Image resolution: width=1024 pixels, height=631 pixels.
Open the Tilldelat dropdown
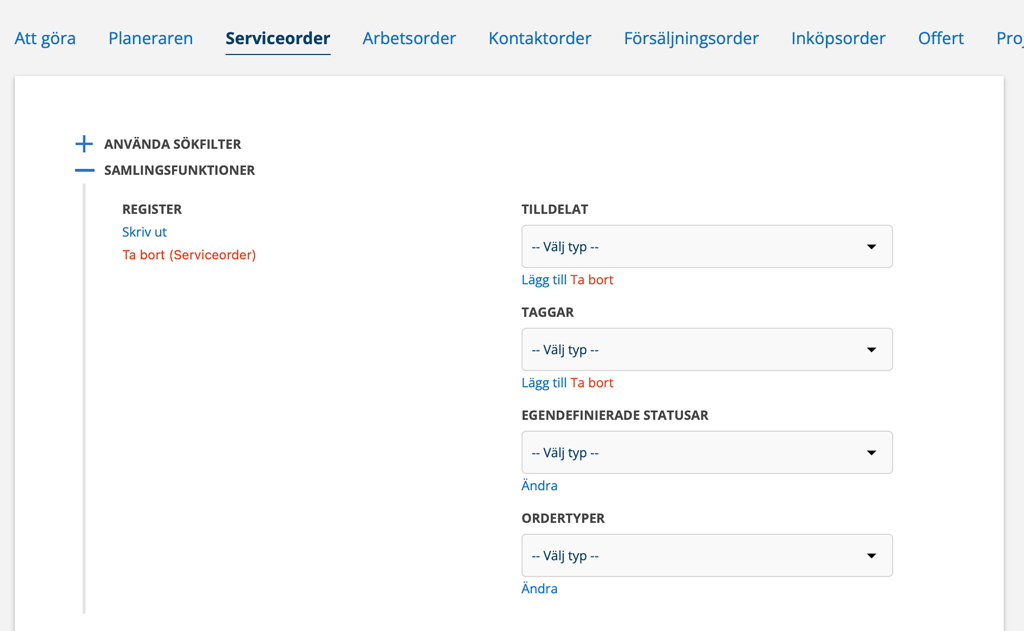[x=706, y=247]
